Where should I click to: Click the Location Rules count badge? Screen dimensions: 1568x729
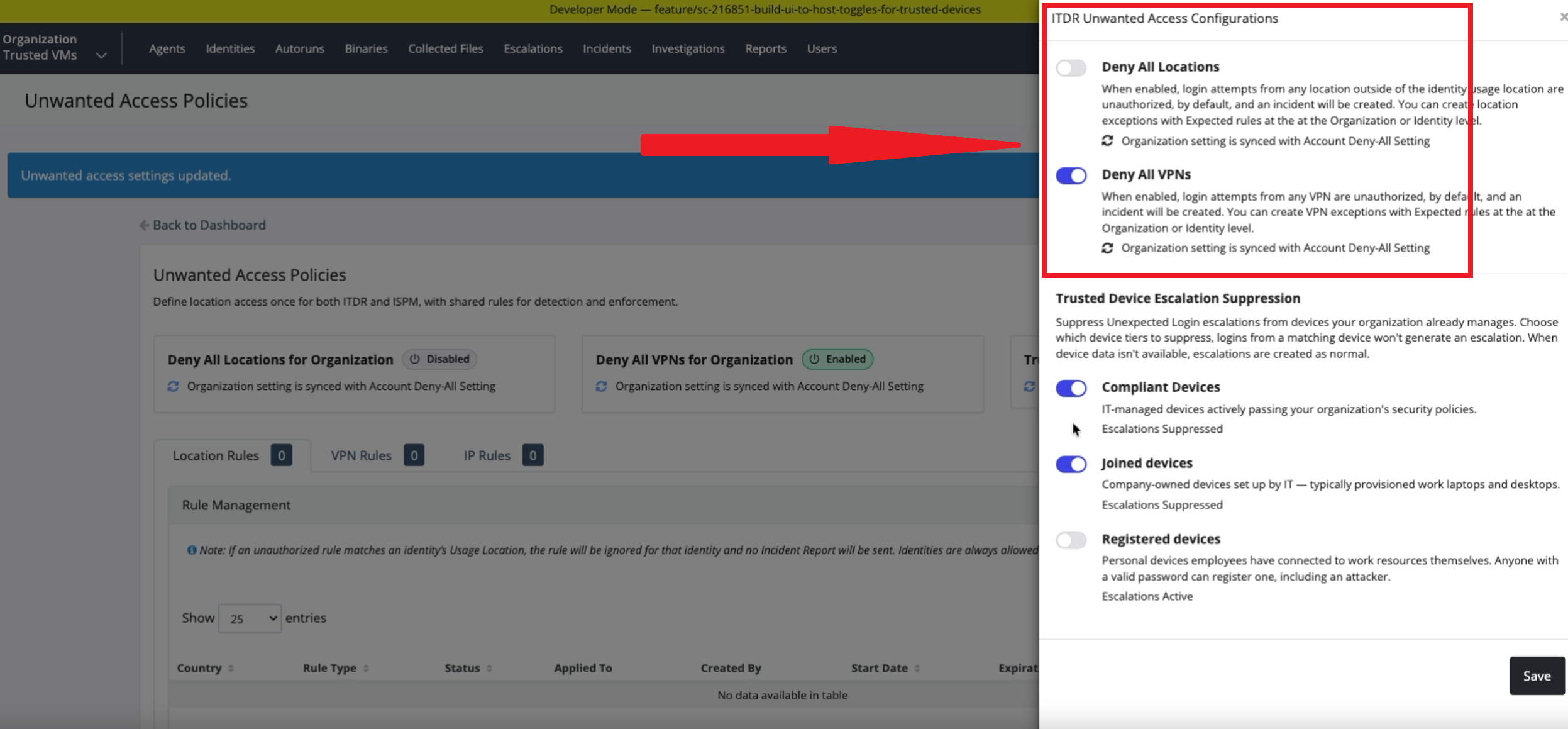(282, 455)
